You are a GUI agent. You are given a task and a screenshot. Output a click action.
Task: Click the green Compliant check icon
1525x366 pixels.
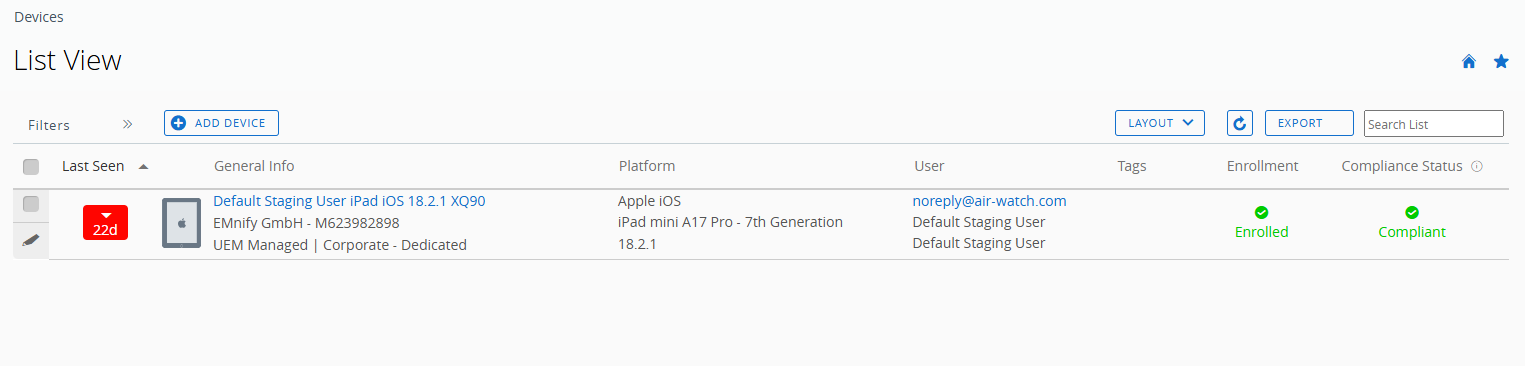pyautogui.click(x=1412, y=212)
